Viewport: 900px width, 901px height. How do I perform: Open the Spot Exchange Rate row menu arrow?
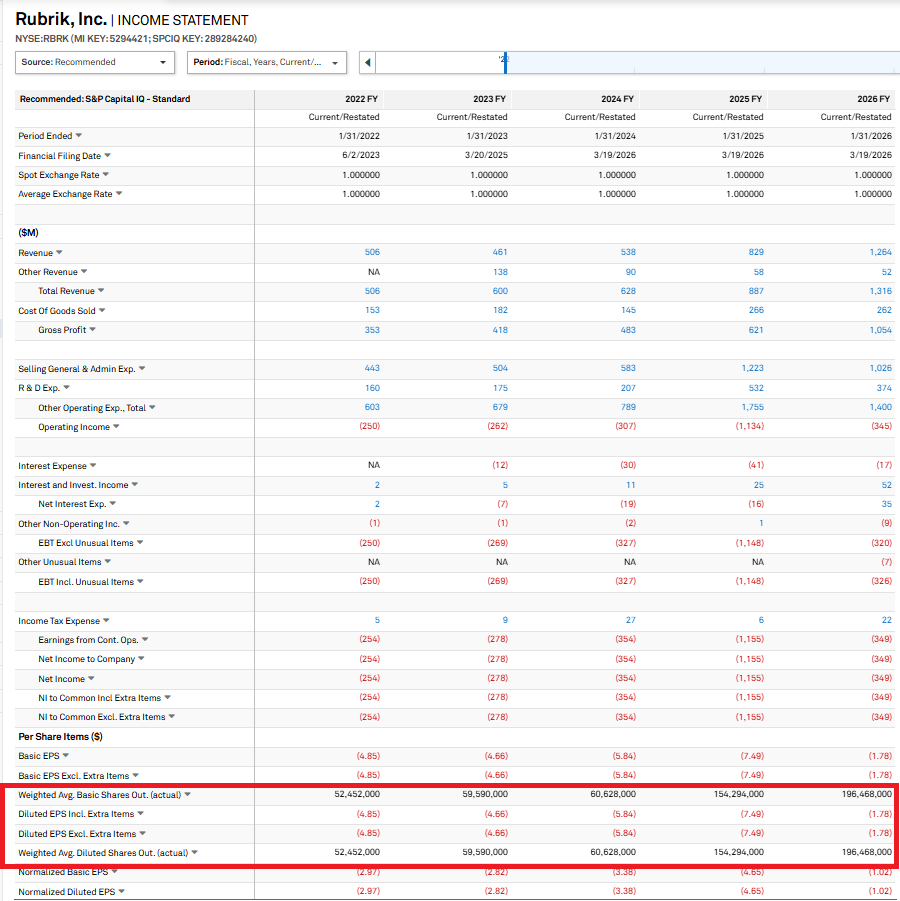[x=106, y=175]
